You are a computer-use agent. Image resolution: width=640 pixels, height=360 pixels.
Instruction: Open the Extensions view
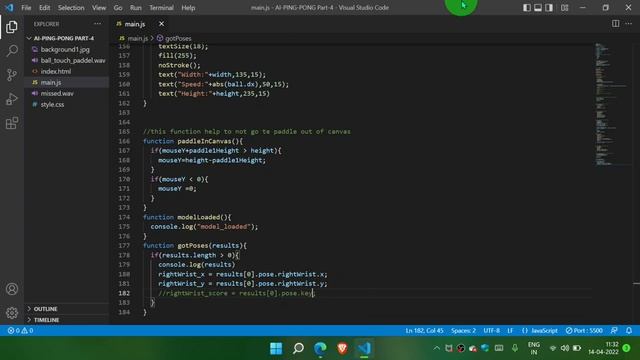12,123
